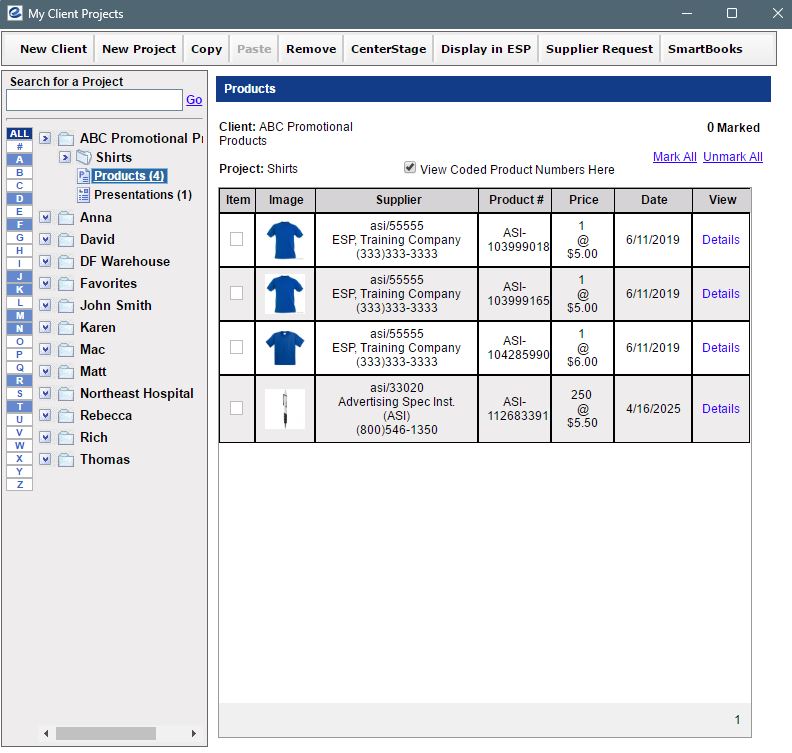
Task: Click the pen product thumbnail image
Action: click(x=285, y=409)
